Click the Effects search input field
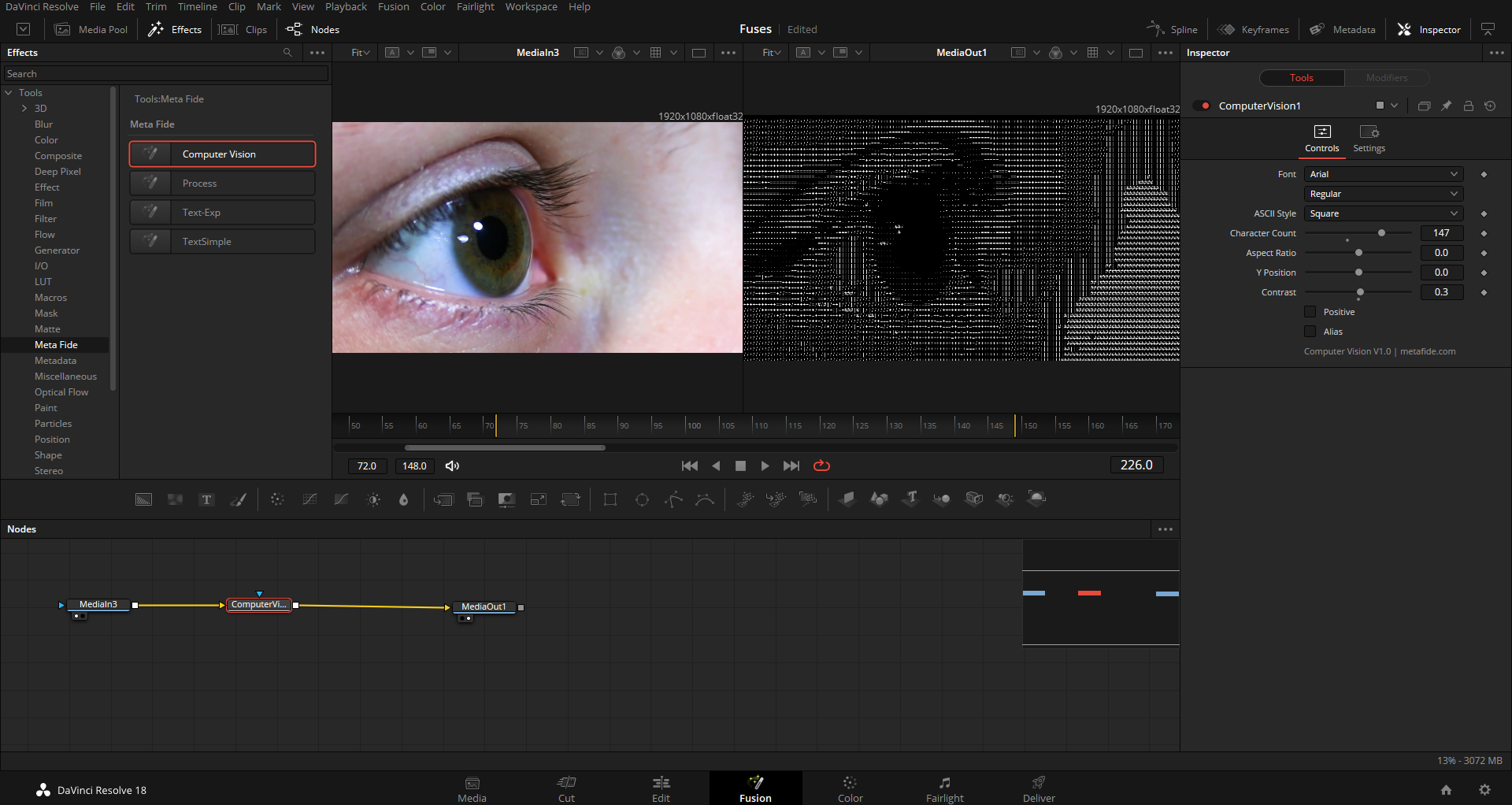The height and width of the screenshot is (805, 1512). (165, 74)
